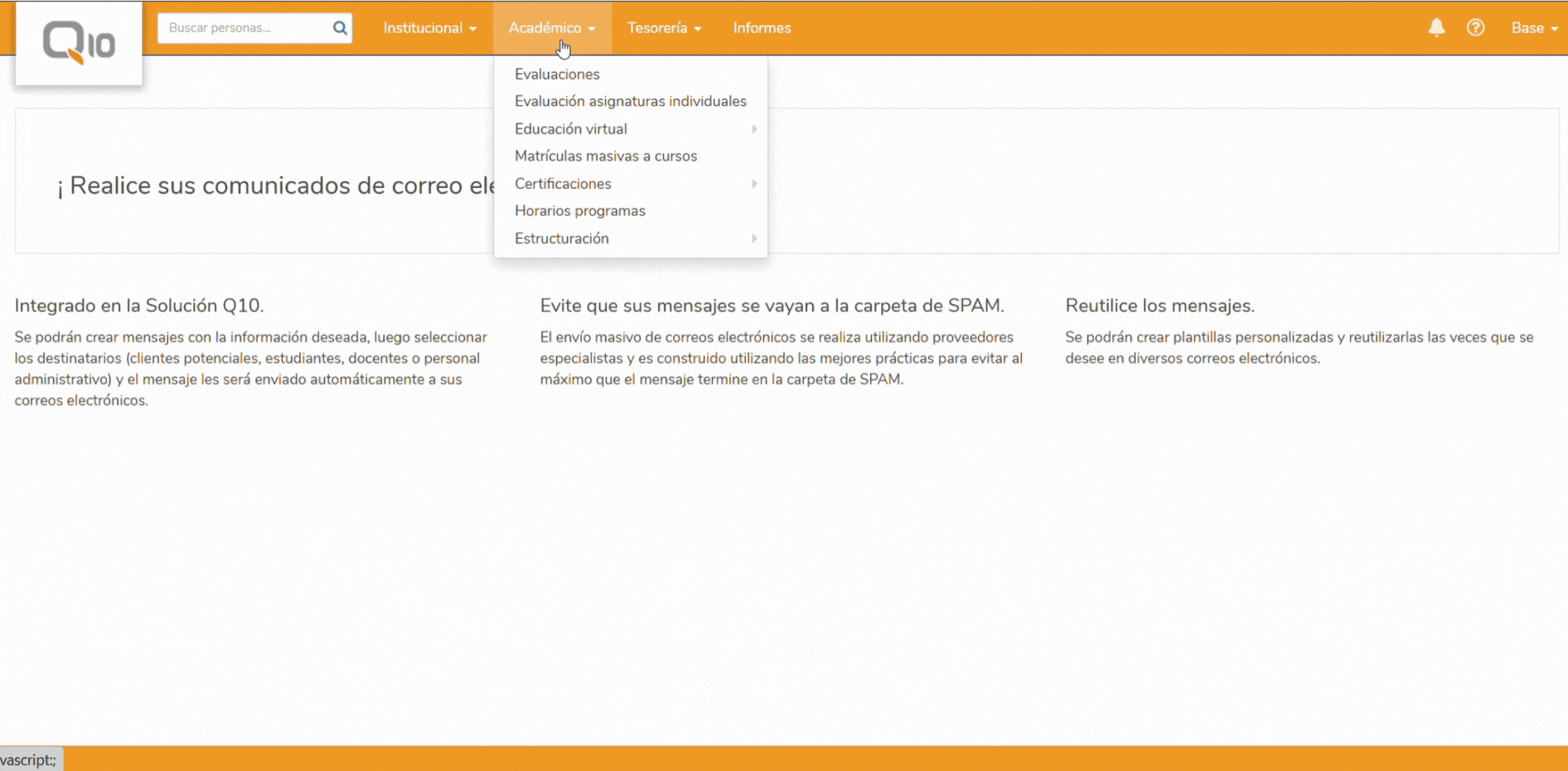Collapse the Académico dropdown menu
Screen dimensions: 1568x771
552,28
